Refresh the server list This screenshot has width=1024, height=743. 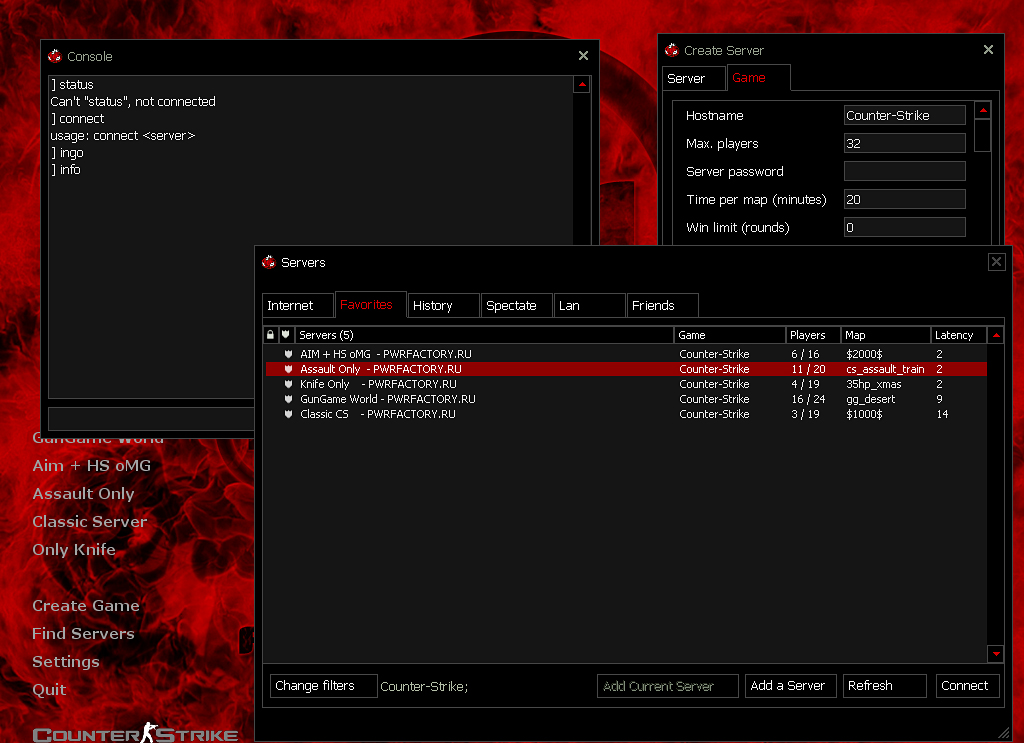pyautogui.click(x=885, y=686)
